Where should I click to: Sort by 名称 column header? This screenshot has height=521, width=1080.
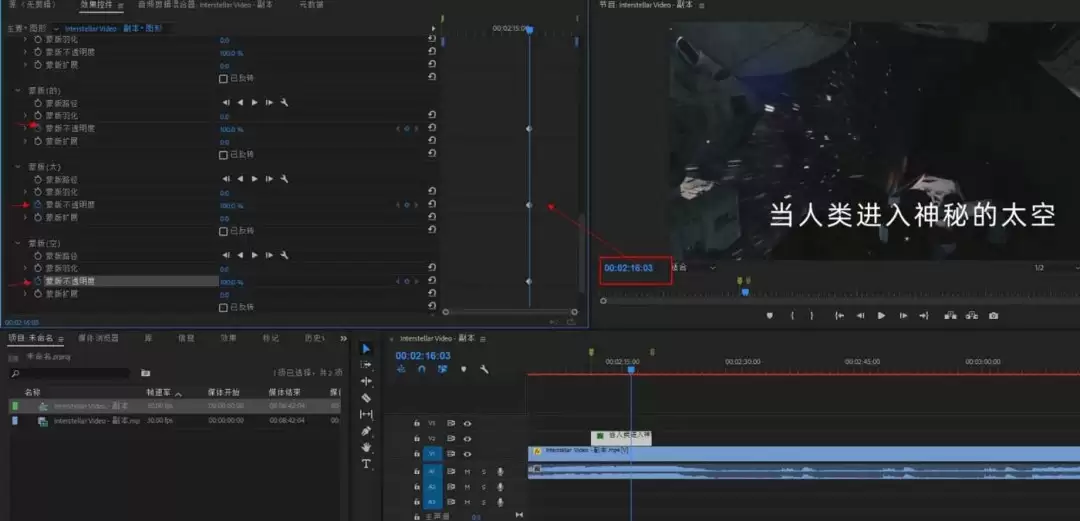coord(32,392)
